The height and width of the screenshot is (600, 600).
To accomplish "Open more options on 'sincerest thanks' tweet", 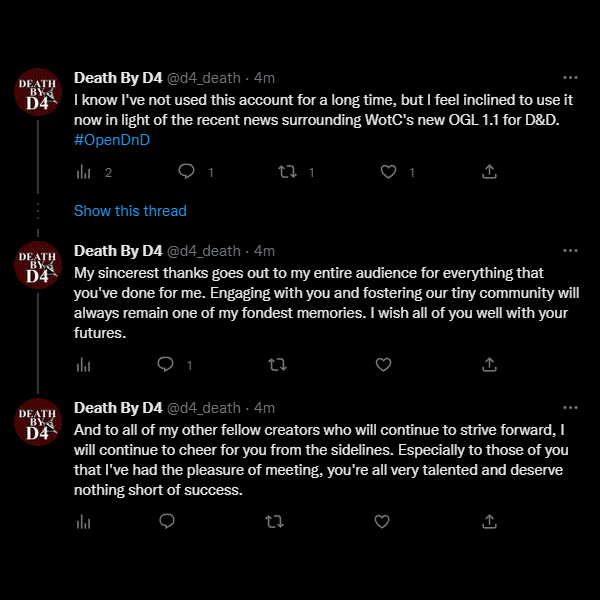I will point(570,251).
